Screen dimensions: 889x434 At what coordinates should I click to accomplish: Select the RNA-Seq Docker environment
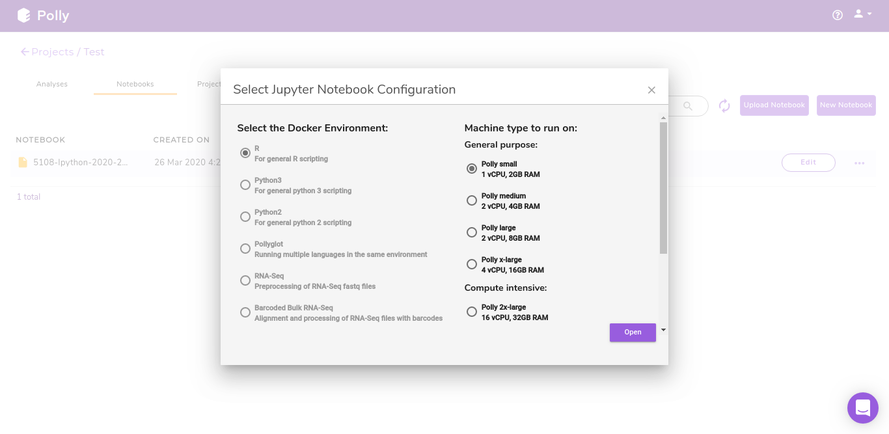point(245,280)
